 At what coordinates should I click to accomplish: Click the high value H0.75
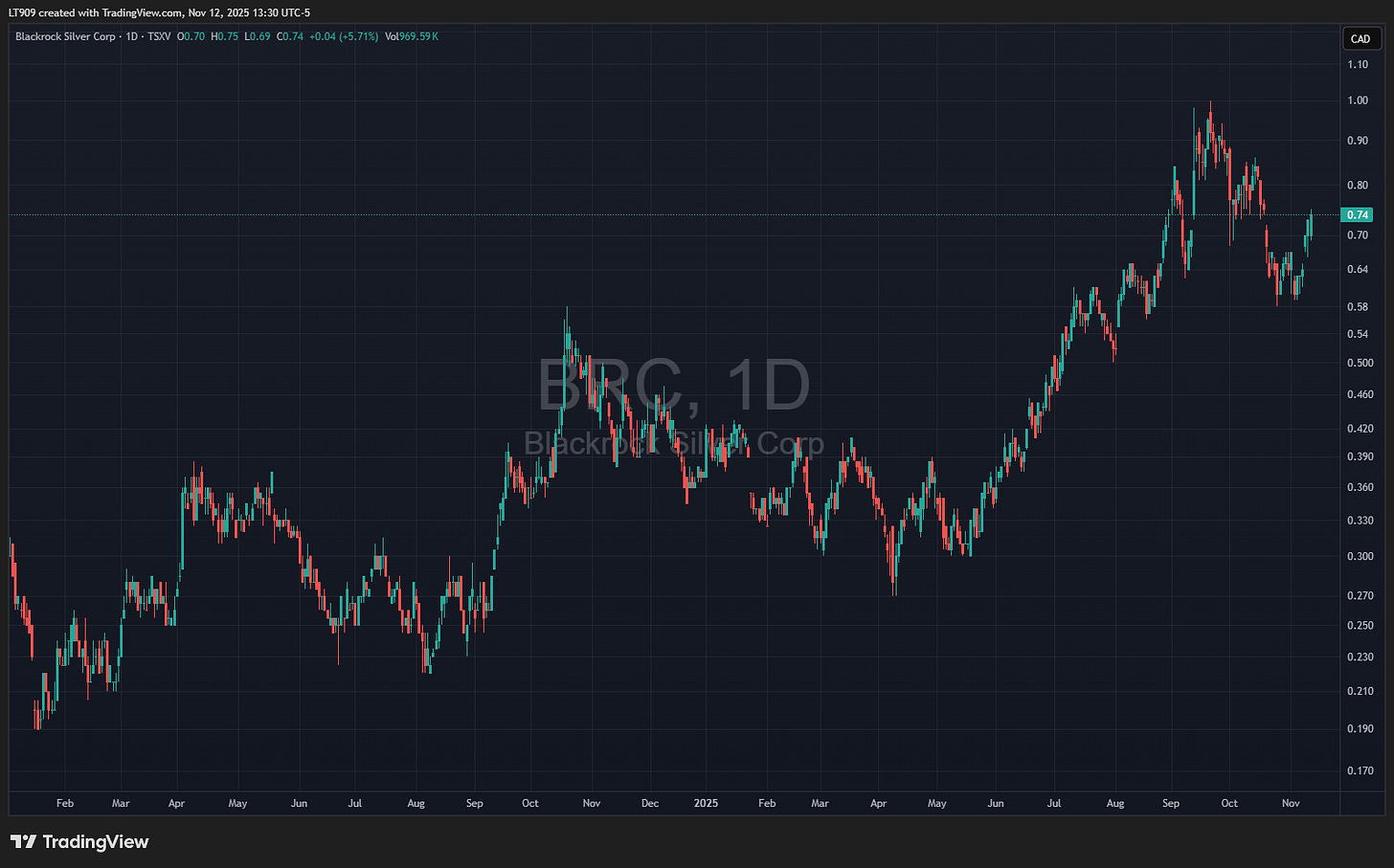tap(224, 36)
